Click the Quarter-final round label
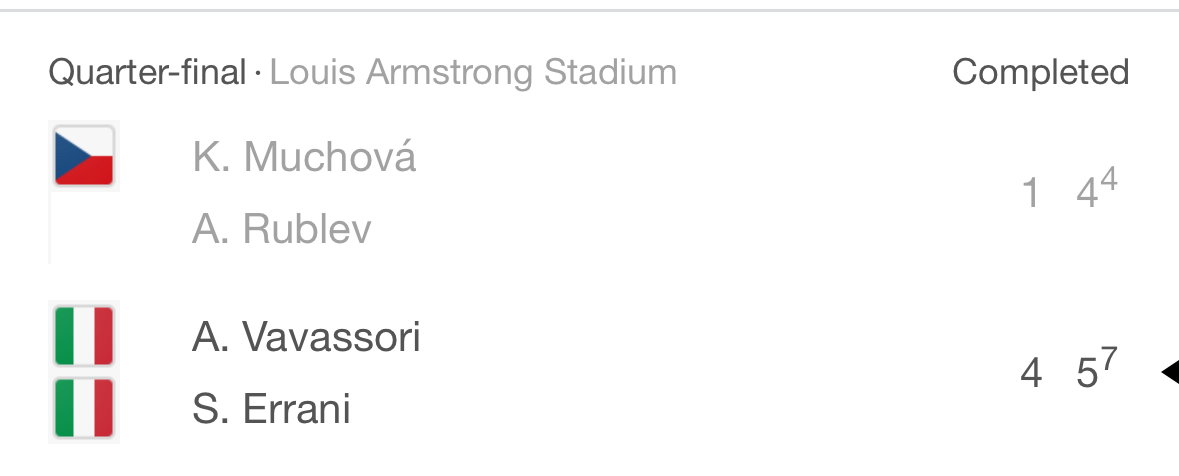Viewport: 1179px width, 476px height. [147, 72]
